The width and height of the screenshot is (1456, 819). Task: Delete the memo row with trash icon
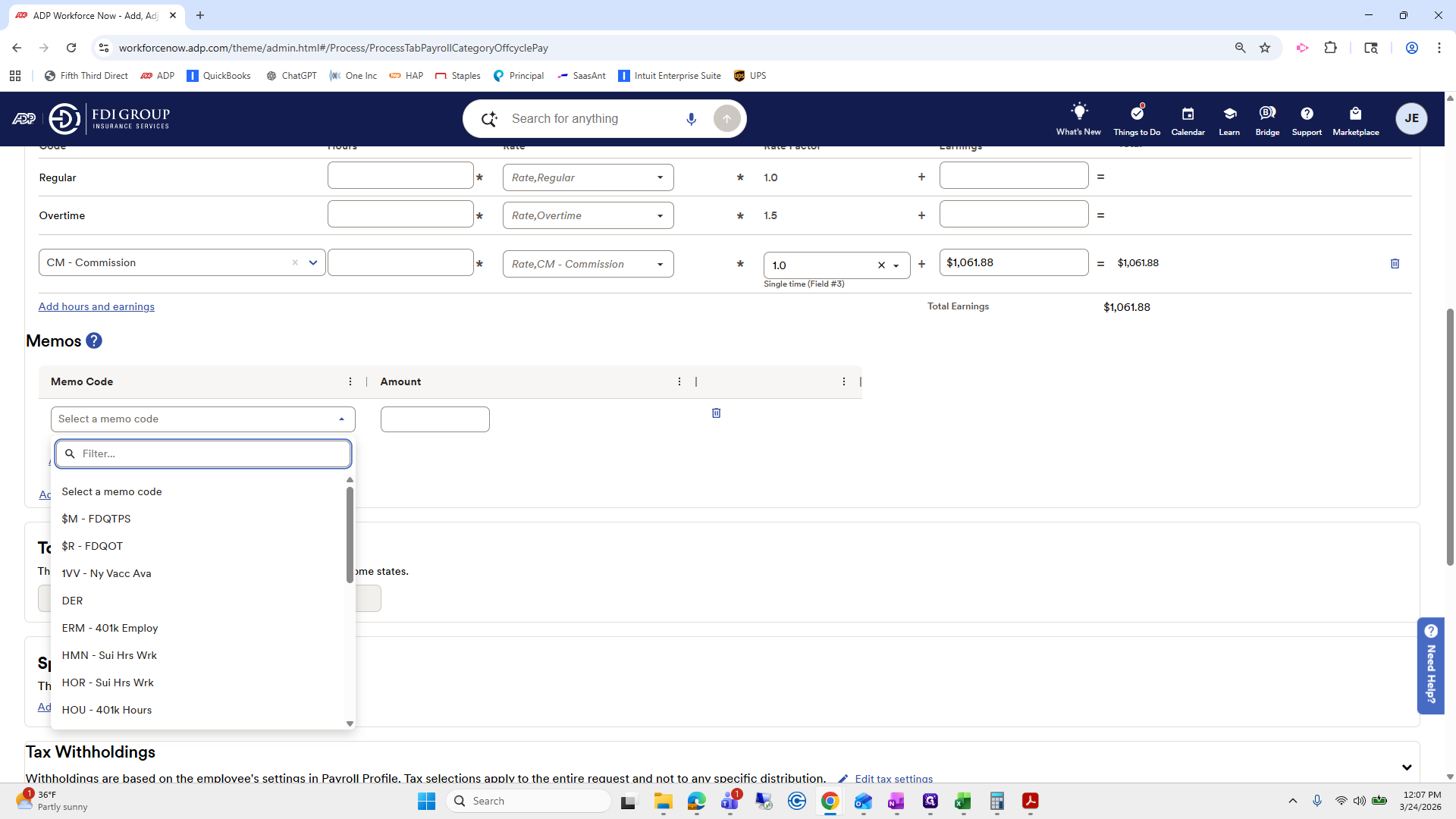tap(716, 413)
